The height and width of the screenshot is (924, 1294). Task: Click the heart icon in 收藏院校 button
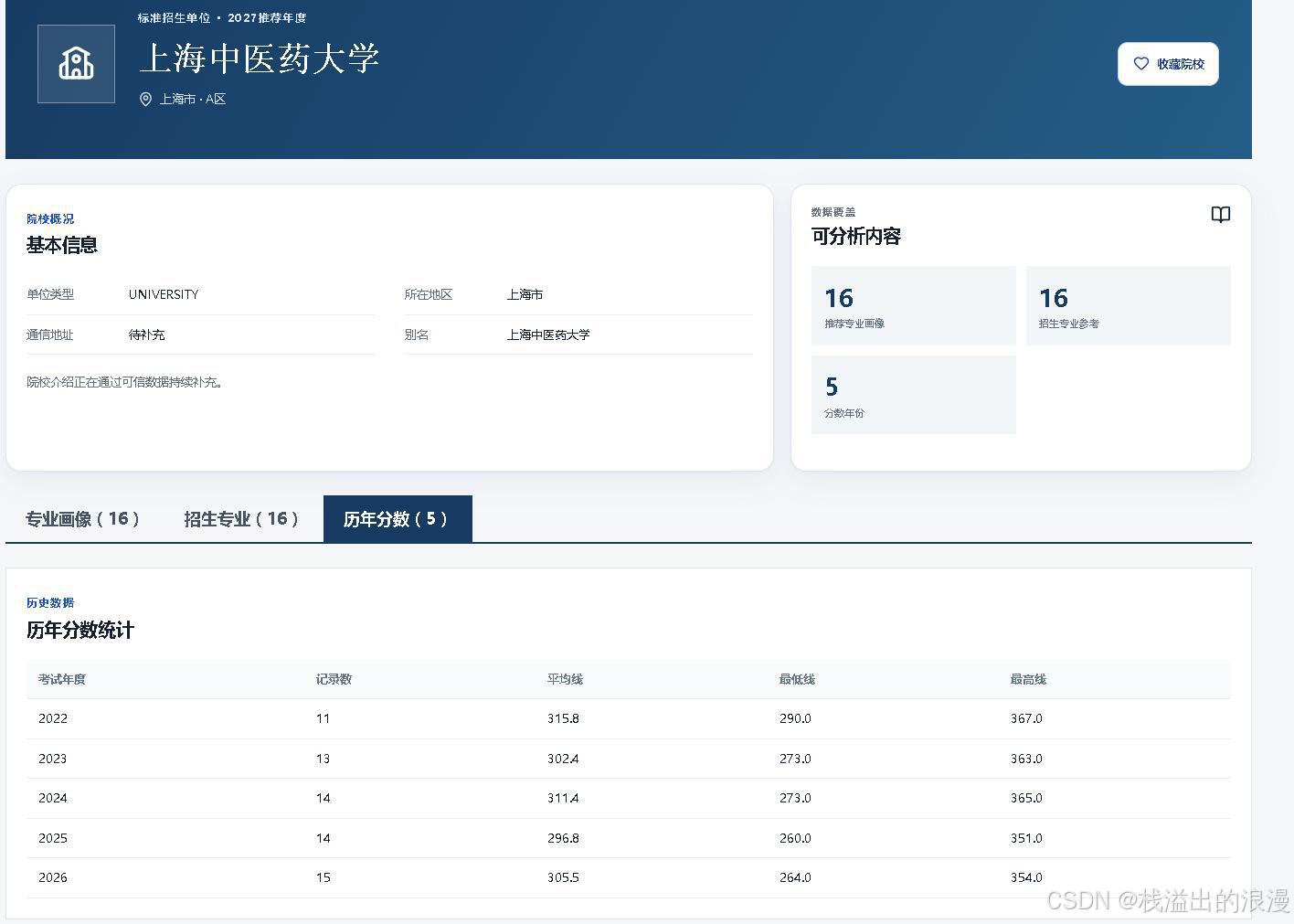1140,64
